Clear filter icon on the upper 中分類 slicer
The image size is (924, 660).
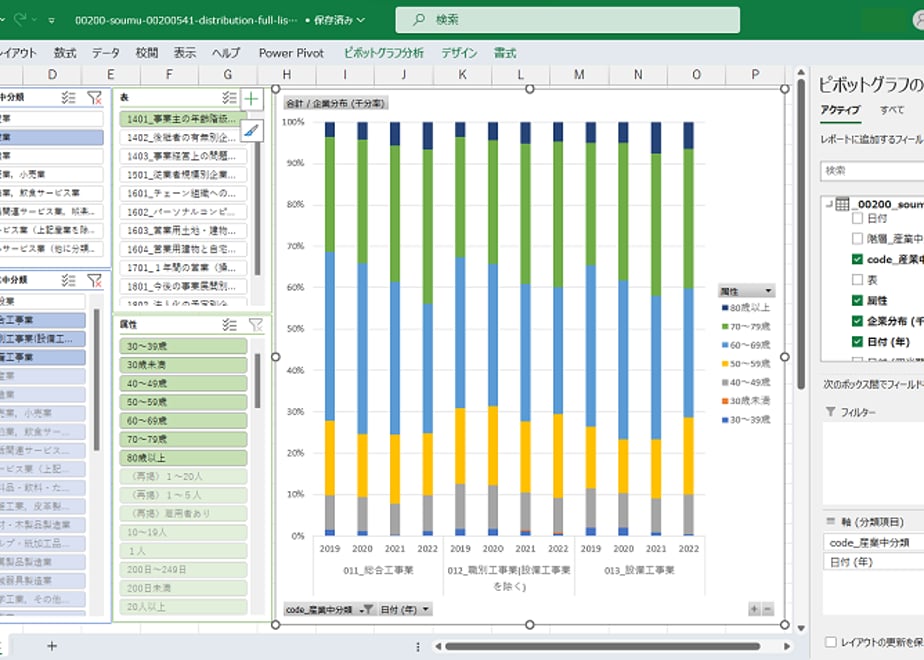tap(94, 98)
